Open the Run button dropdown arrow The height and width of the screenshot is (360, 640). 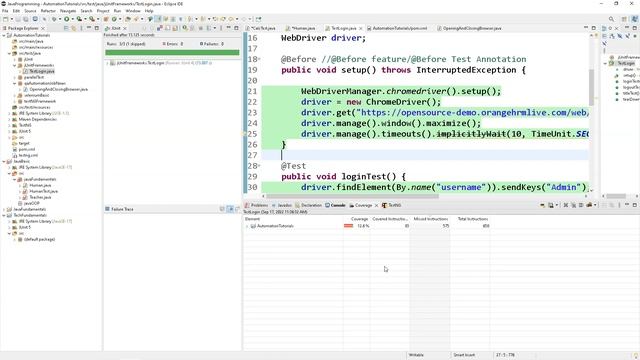(x=72, y=19)
